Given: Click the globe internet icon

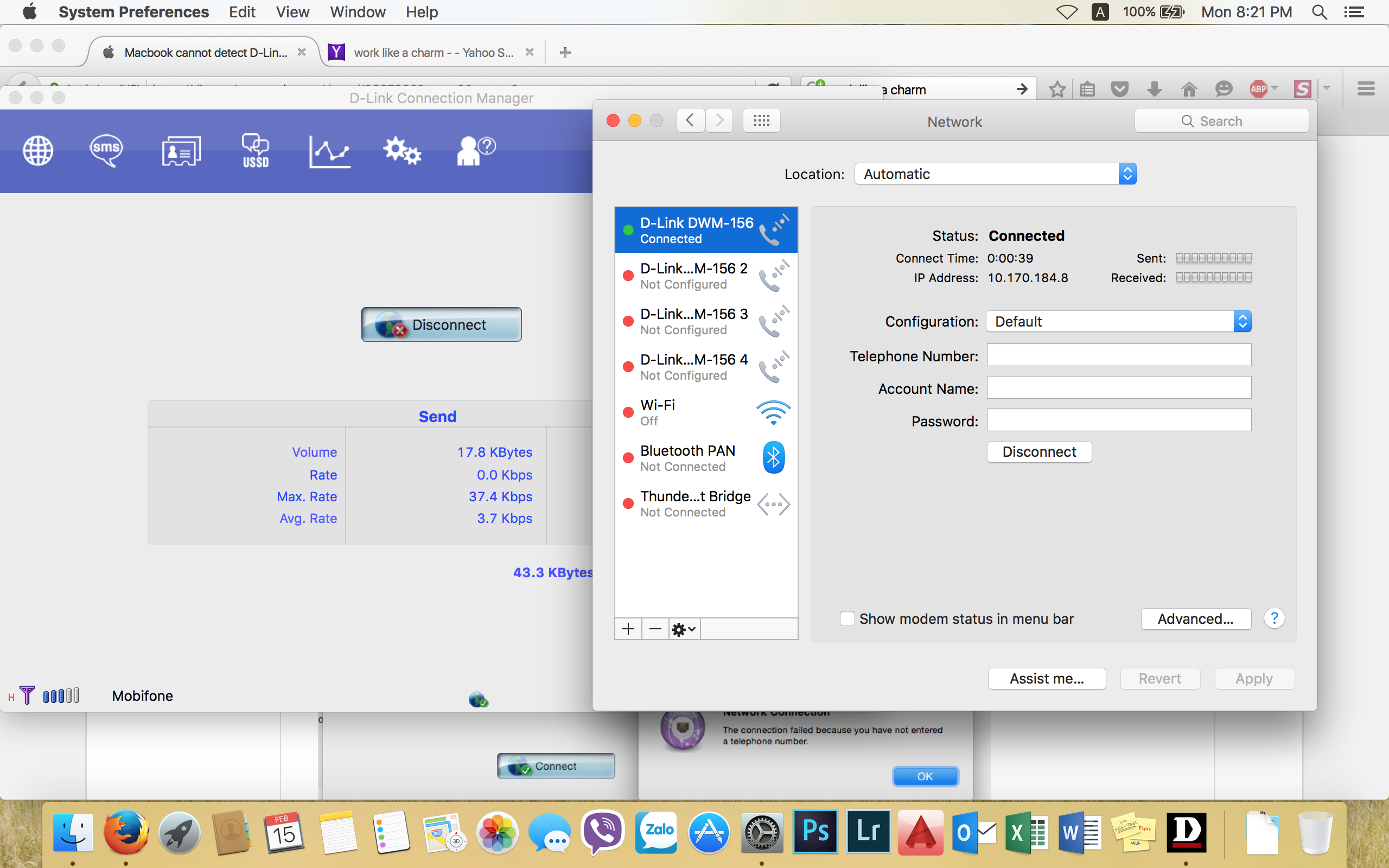Looking at the screenshot, I should pos(38,151).
